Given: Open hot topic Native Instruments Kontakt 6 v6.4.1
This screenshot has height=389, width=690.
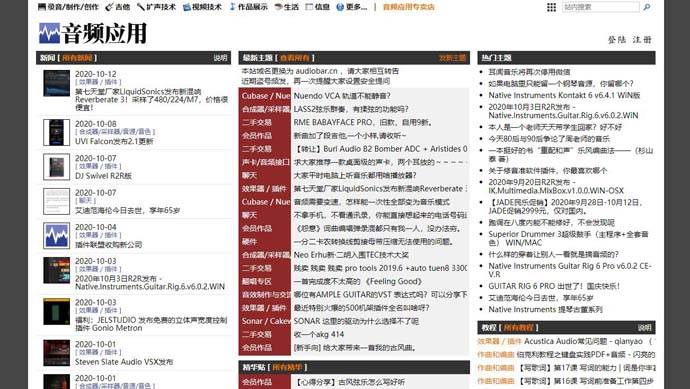Looking at the screenshot, I should pos(564,95).
